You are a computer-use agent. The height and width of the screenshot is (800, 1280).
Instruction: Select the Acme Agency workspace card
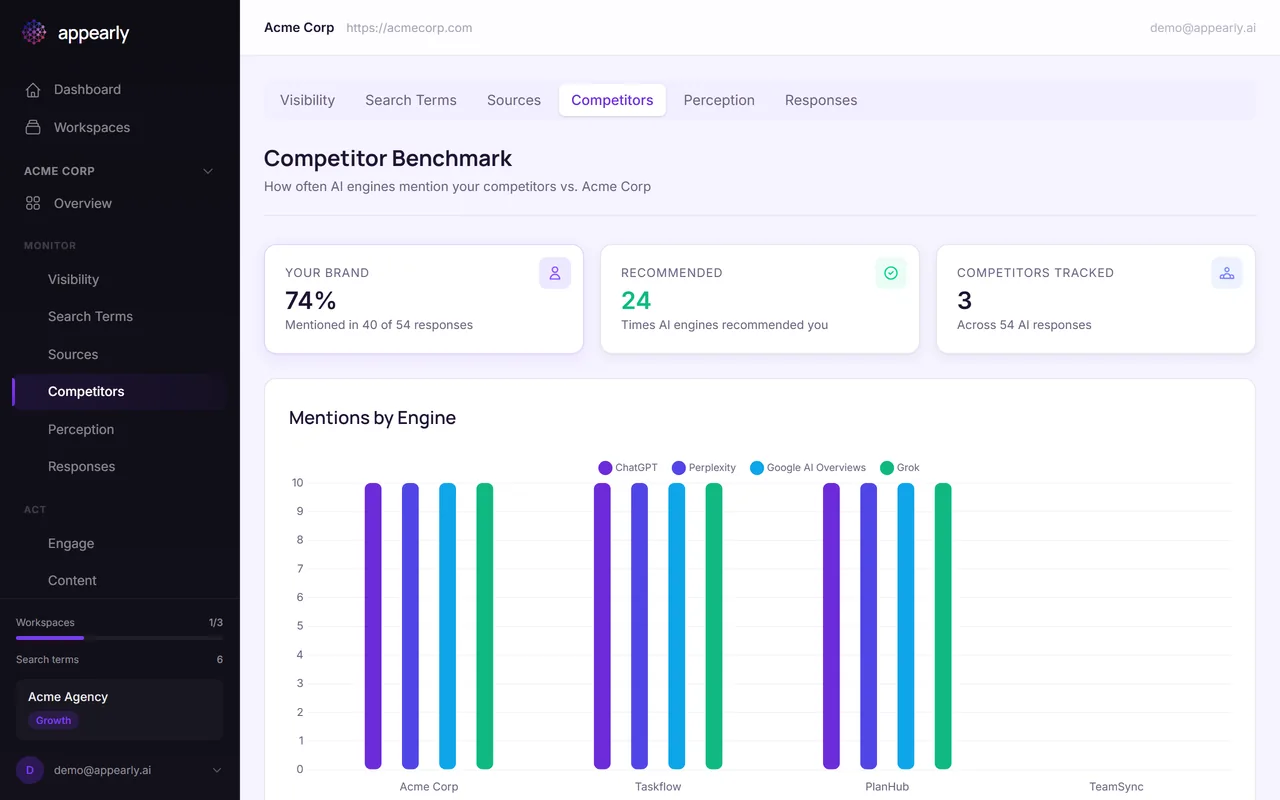[x=119, y=707]
